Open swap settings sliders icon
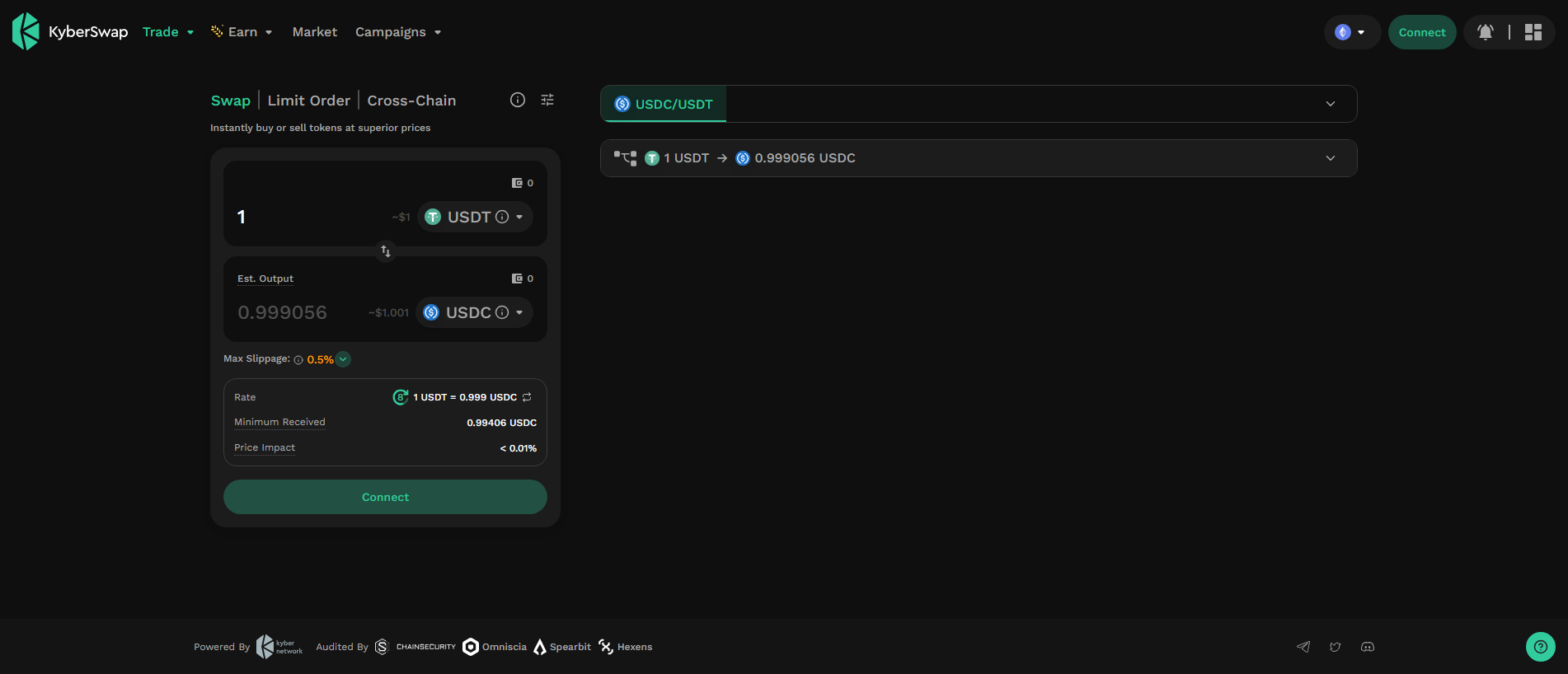1568x674 pixels. pos(547,100)
